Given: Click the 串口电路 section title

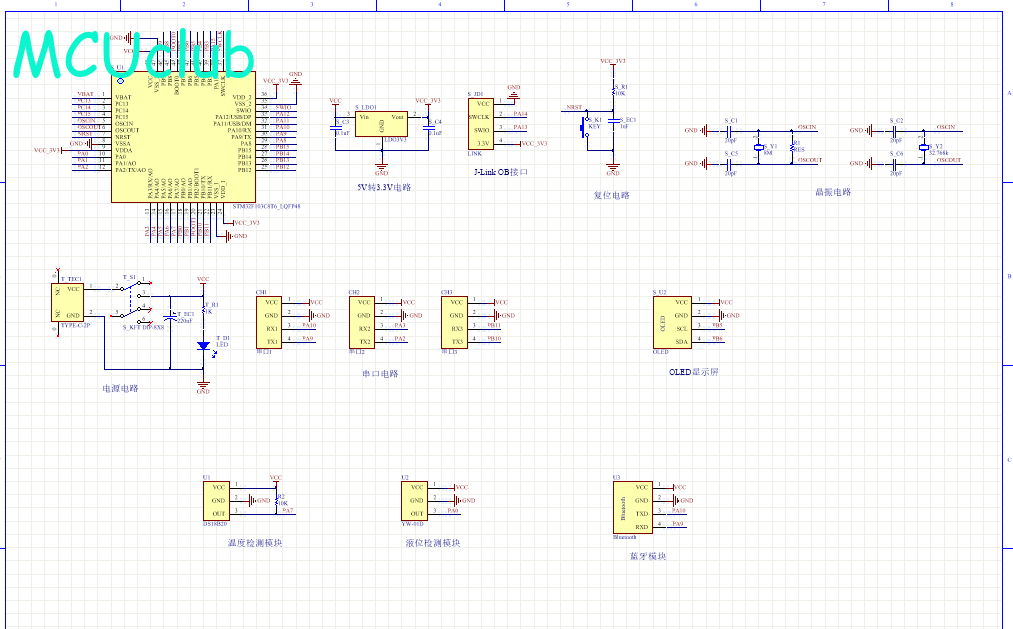Looking at the screenshot, I should coord(380,373).
